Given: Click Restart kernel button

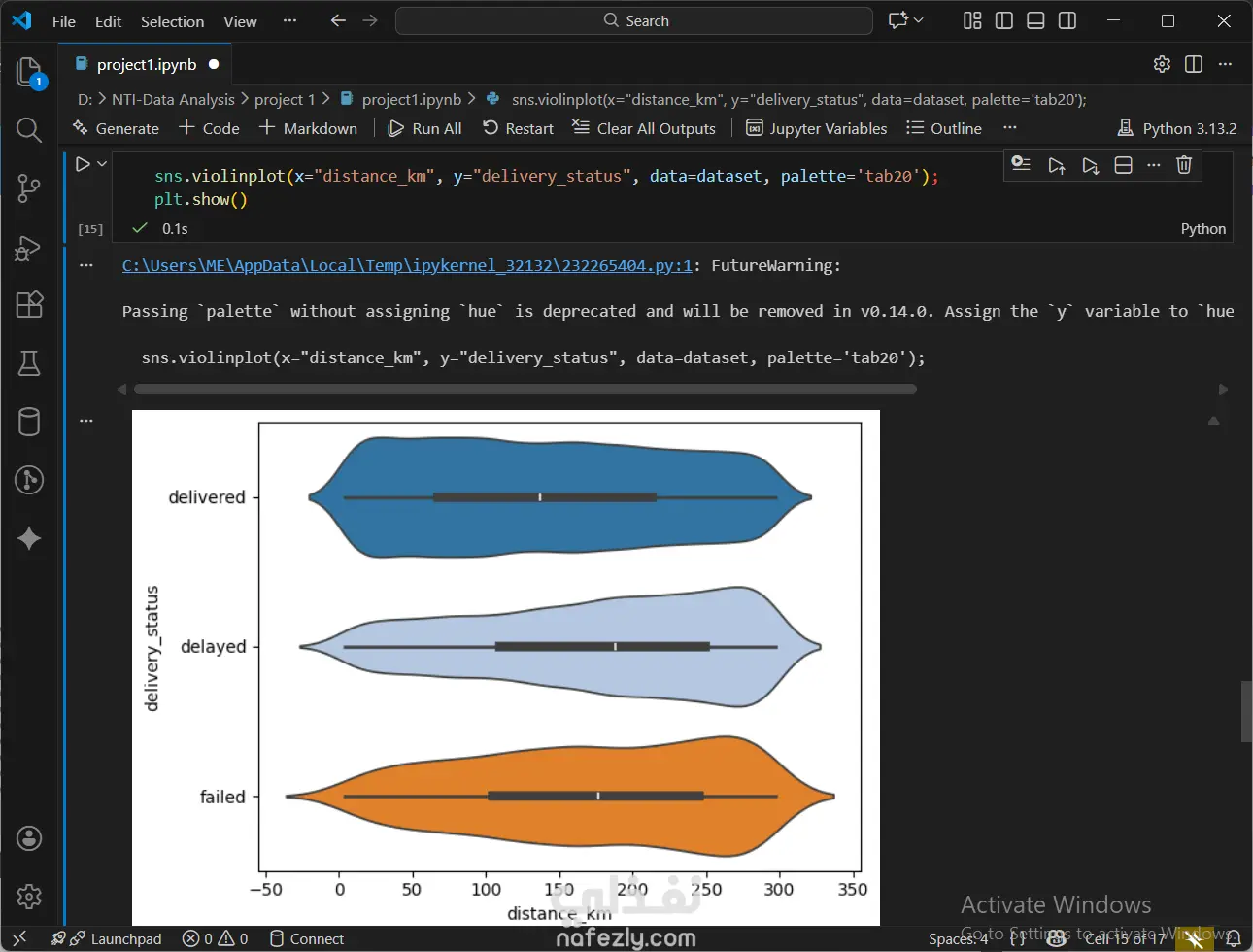Looking at the screenshot, I should click(518, 128).
